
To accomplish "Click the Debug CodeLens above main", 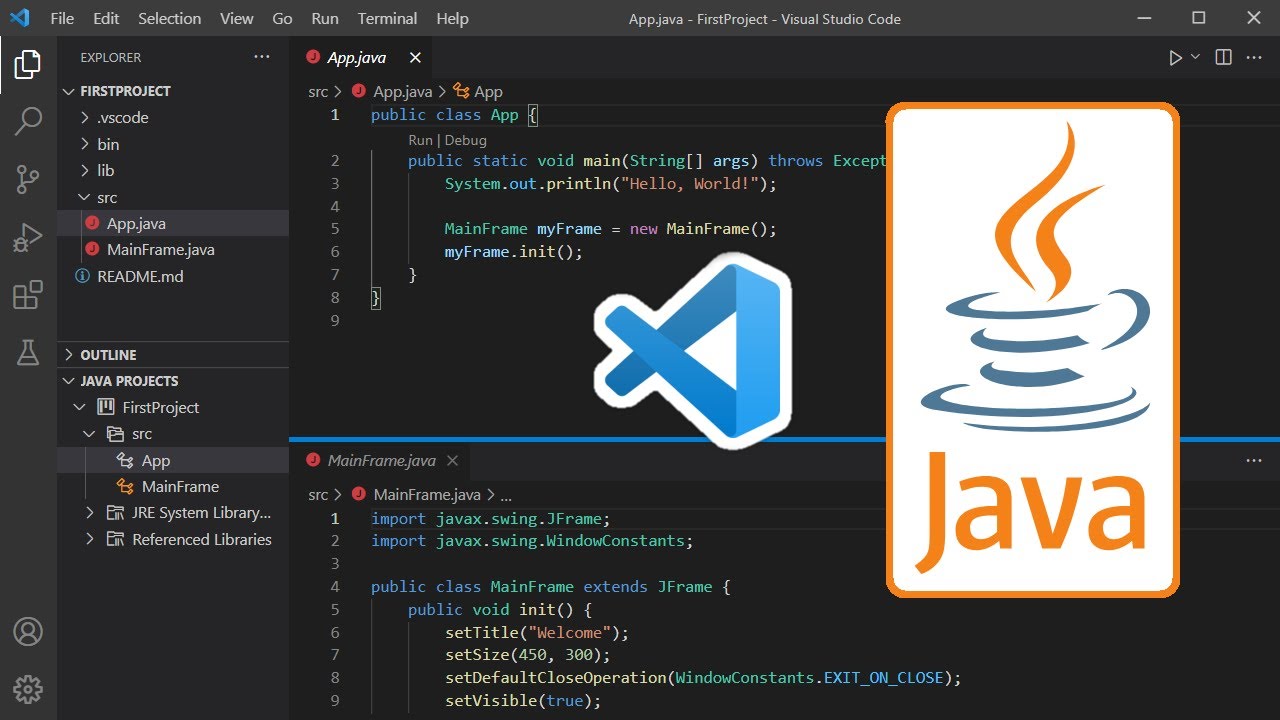I will [x=465, y=141].
